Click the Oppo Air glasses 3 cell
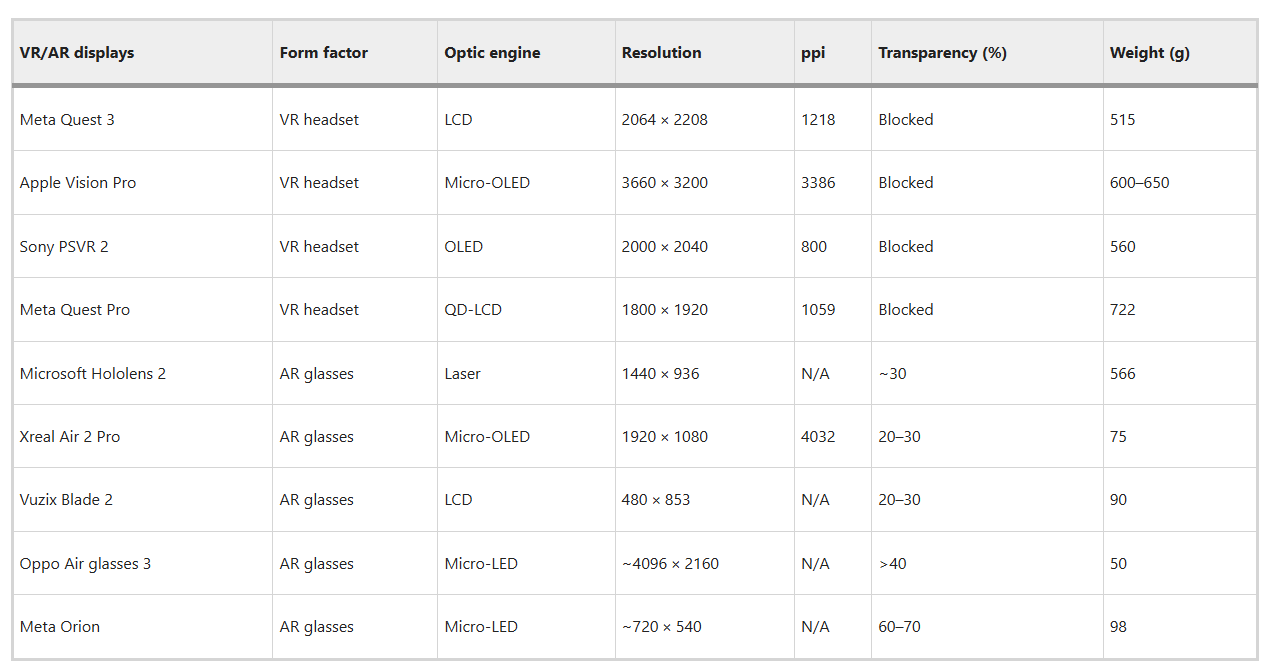The image size is (1269, 671). tap(85, 564)
